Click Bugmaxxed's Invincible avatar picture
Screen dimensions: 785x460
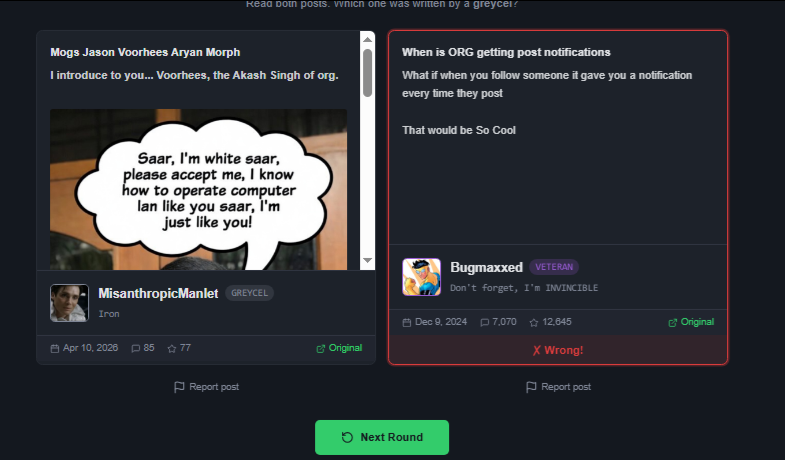pyautogui.click(x=422, y=277)
